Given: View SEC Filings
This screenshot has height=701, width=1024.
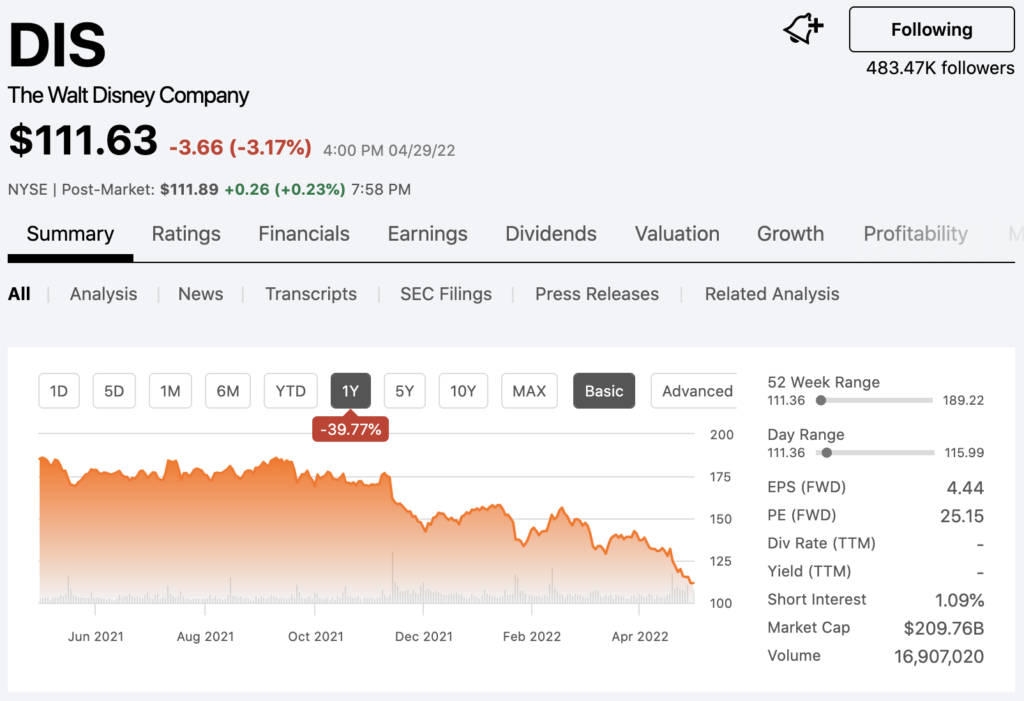Looking at the screenshot, I should pos(446,294).
